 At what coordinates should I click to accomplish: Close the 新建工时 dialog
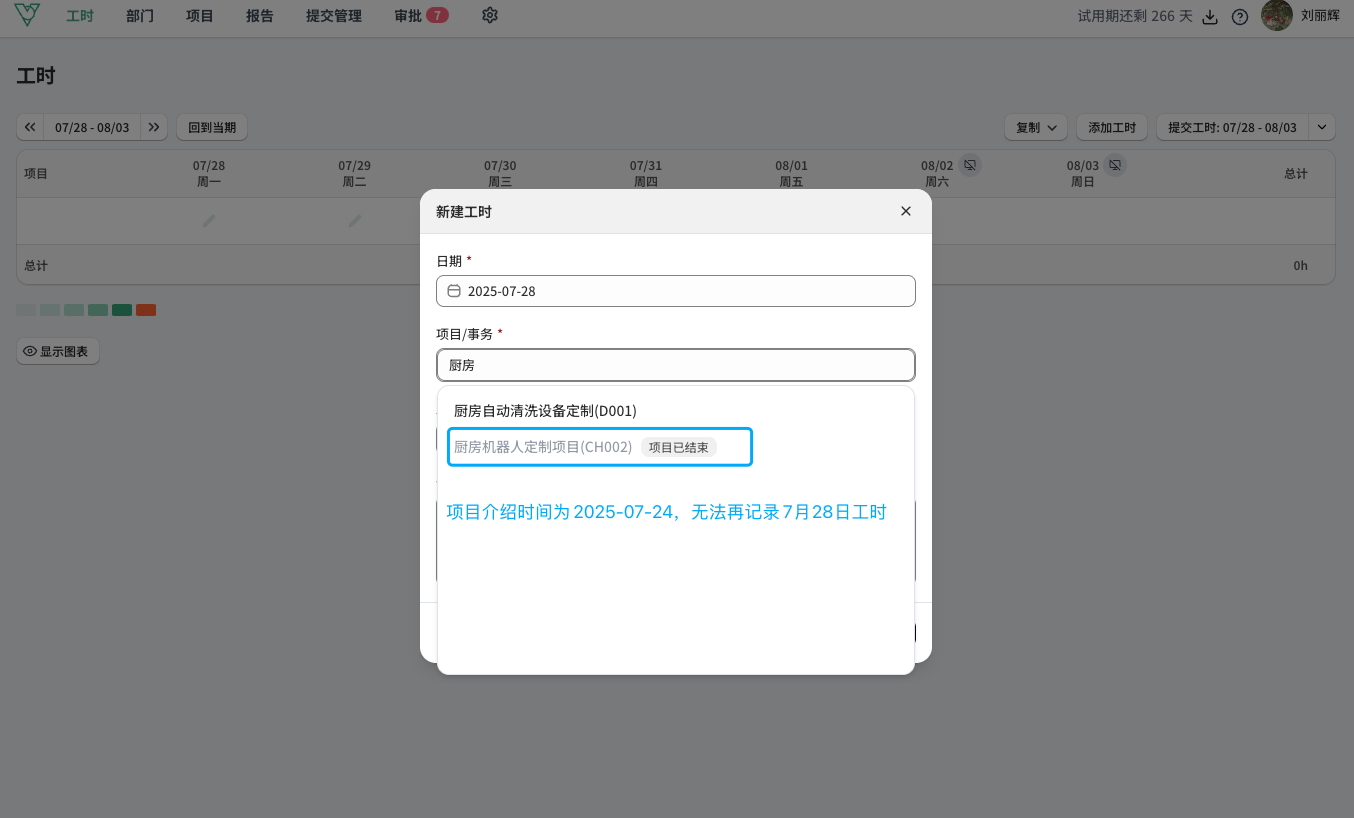tap(906, 211)
